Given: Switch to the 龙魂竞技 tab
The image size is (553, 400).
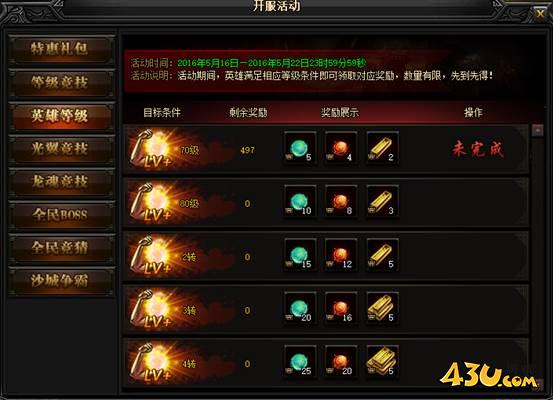Looking at the screenshot, I should [x=61, y=182].
